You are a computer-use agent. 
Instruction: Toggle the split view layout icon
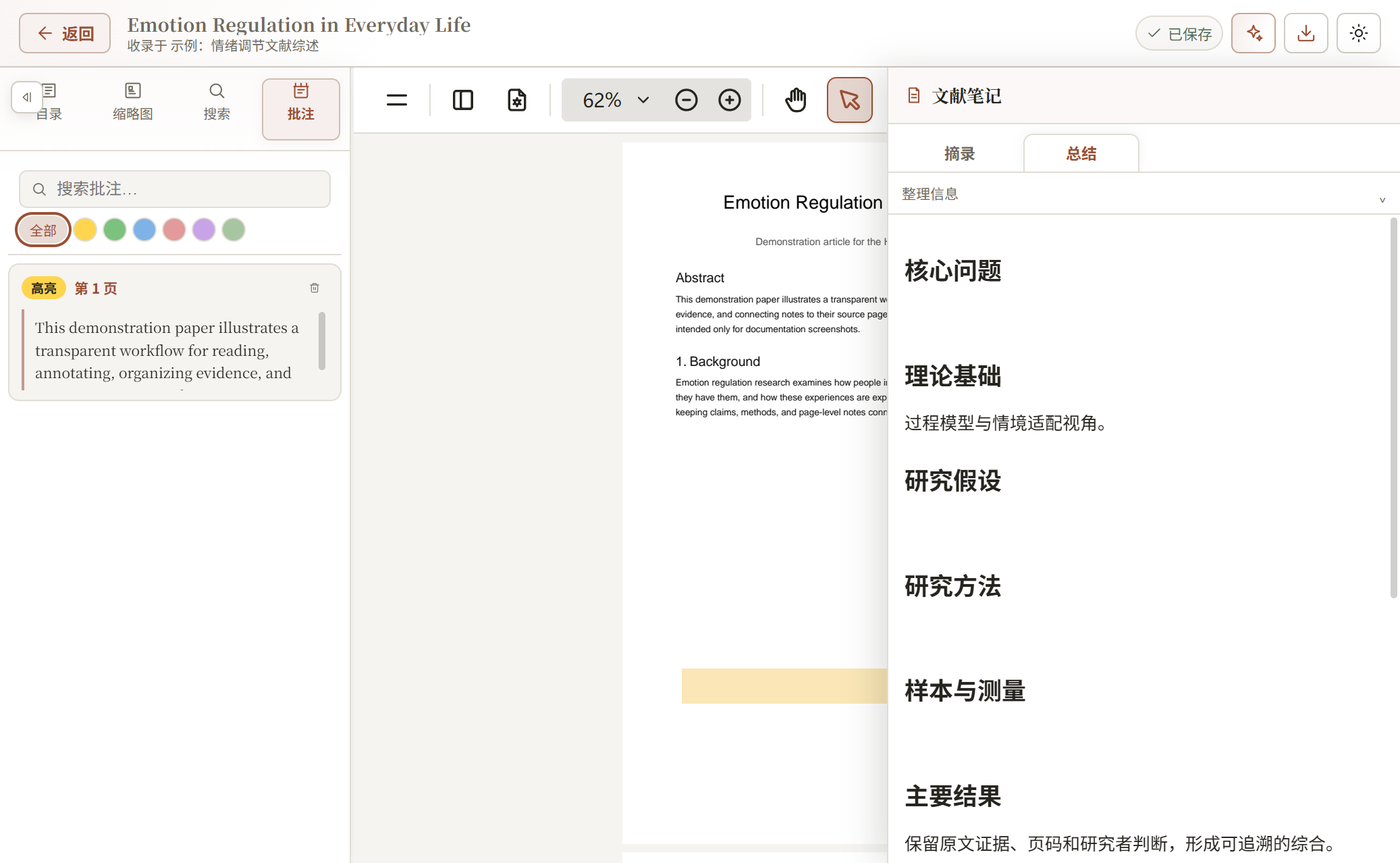click(x=463, y=100)
